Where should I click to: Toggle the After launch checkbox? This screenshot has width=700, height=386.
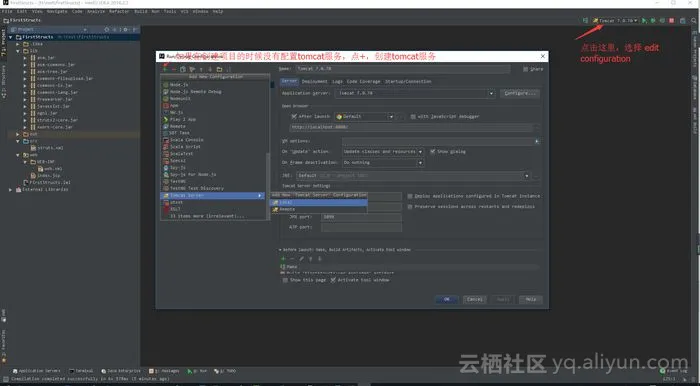pos(294,116)
